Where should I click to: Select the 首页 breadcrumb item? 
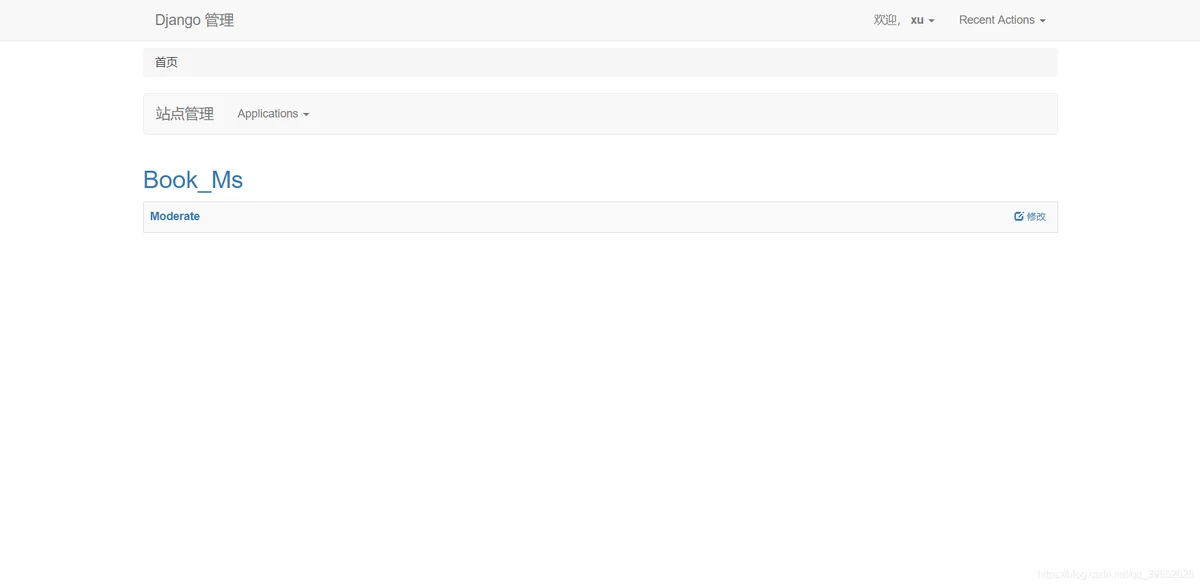pos(166,62)
